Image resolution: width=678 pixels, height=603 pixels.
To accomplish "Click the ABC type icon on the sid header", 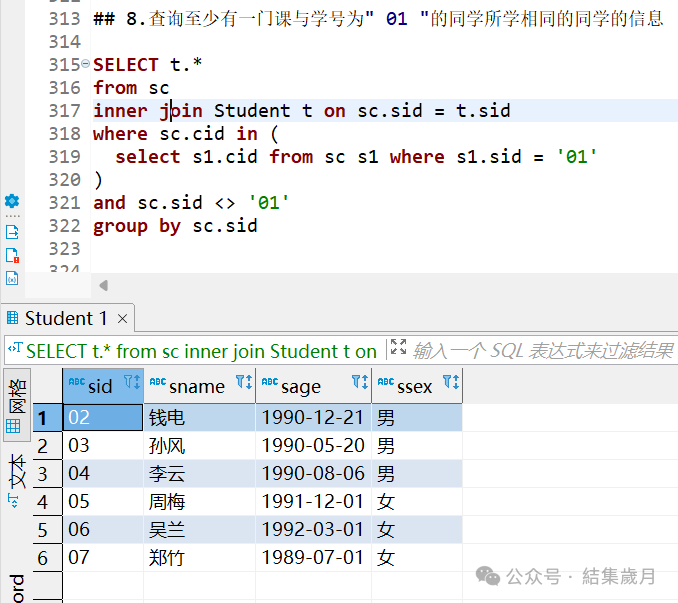I will pos(77,381).
